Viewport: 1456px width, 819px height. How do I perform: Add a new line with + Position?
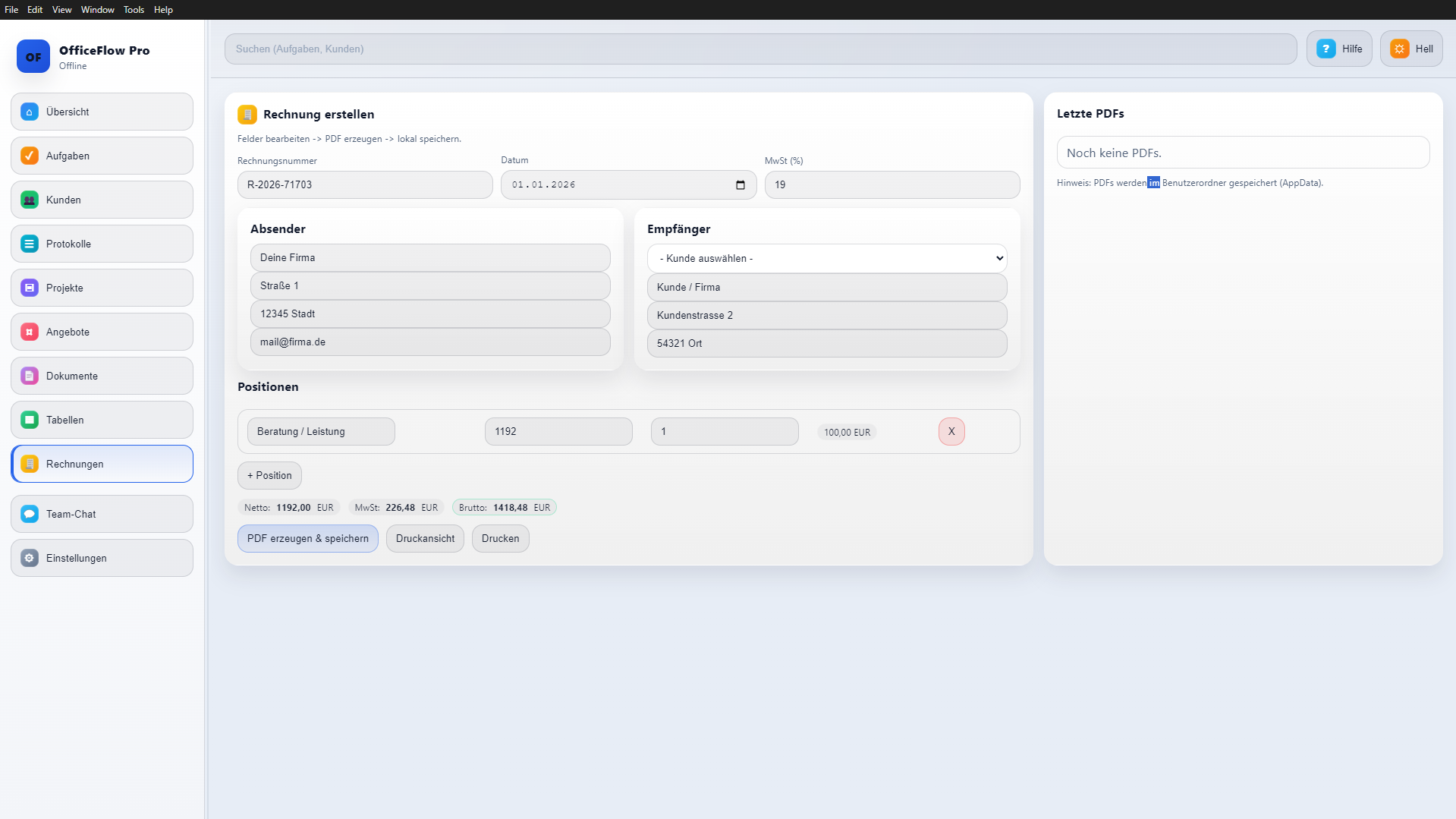coord(269,475)
